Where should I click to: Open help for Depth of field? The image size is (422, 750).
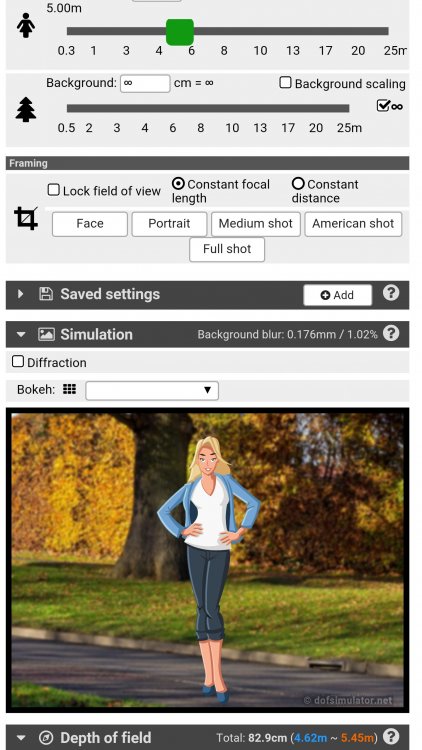(391, 737)
